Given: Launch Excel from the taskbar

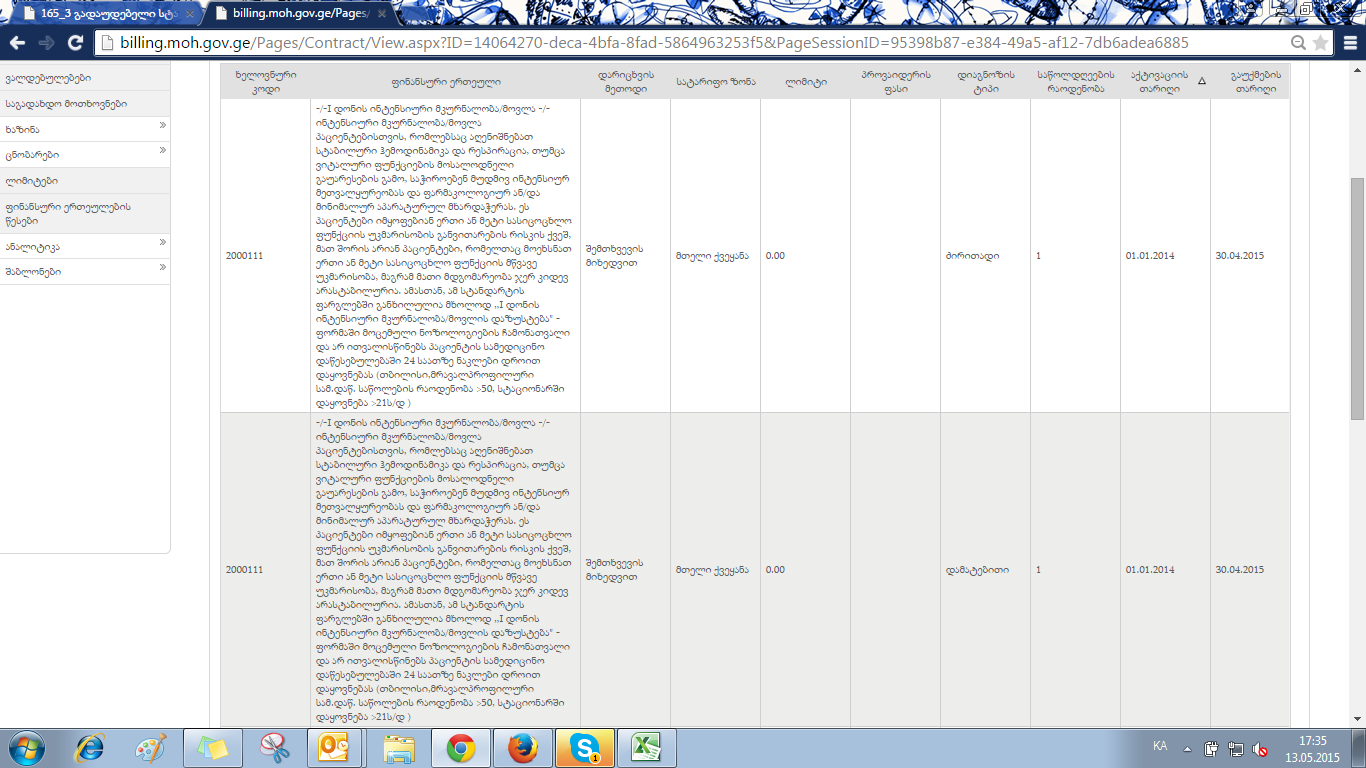Looking at the screenshot, I should pyautogui.click(x=646, y=748).
